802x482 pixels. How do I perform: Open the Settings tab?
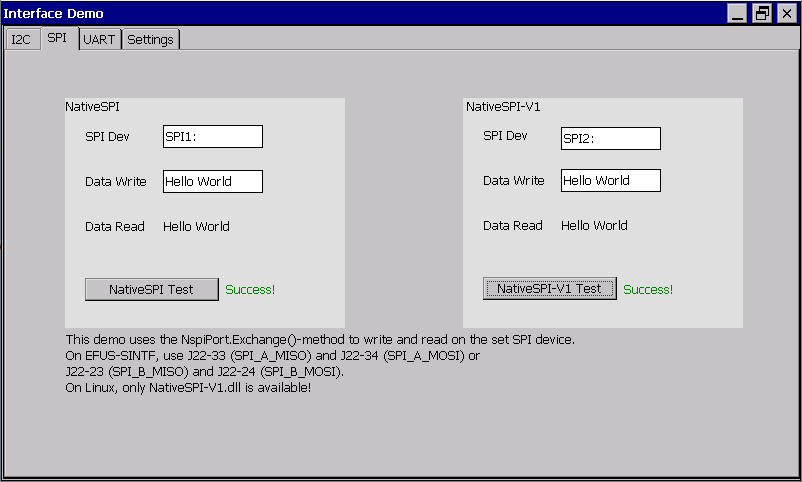(150, 39)
